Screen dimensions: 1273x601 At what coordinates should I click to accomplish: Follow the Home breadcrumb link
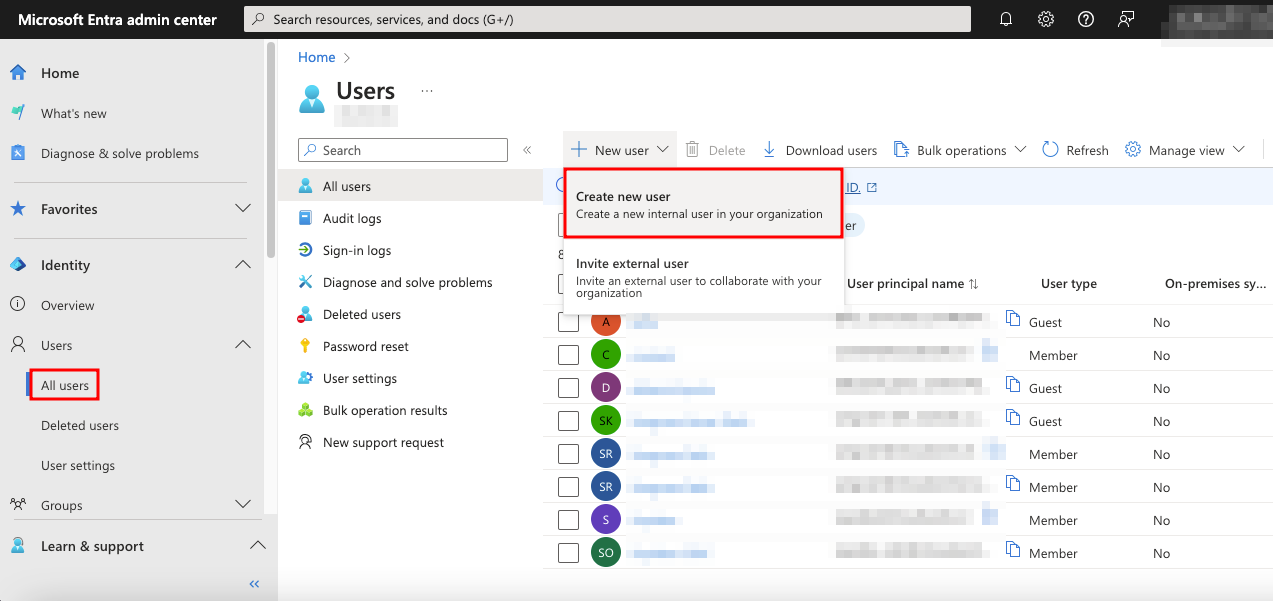tap(317, 58)
